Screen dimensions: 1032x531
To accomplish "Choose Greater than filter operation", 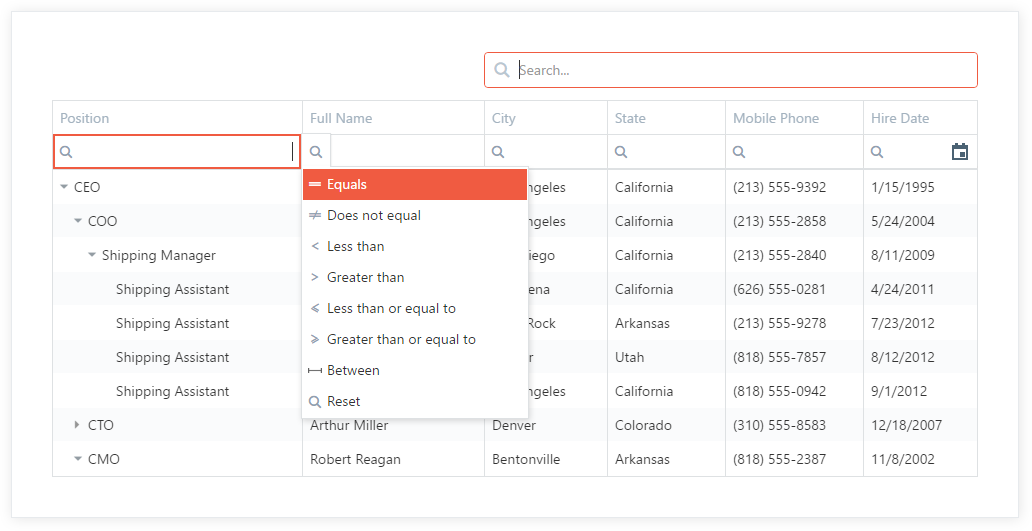I will (415, 278).
